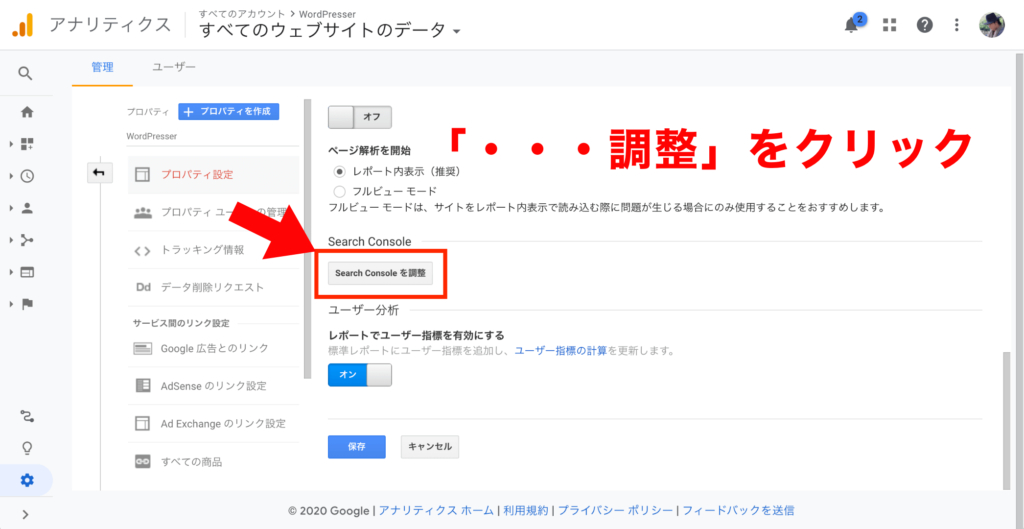This screenshot has width=1024, height=529.
Task: Click the search magnifier icon in sidebar
Action: 26,73
